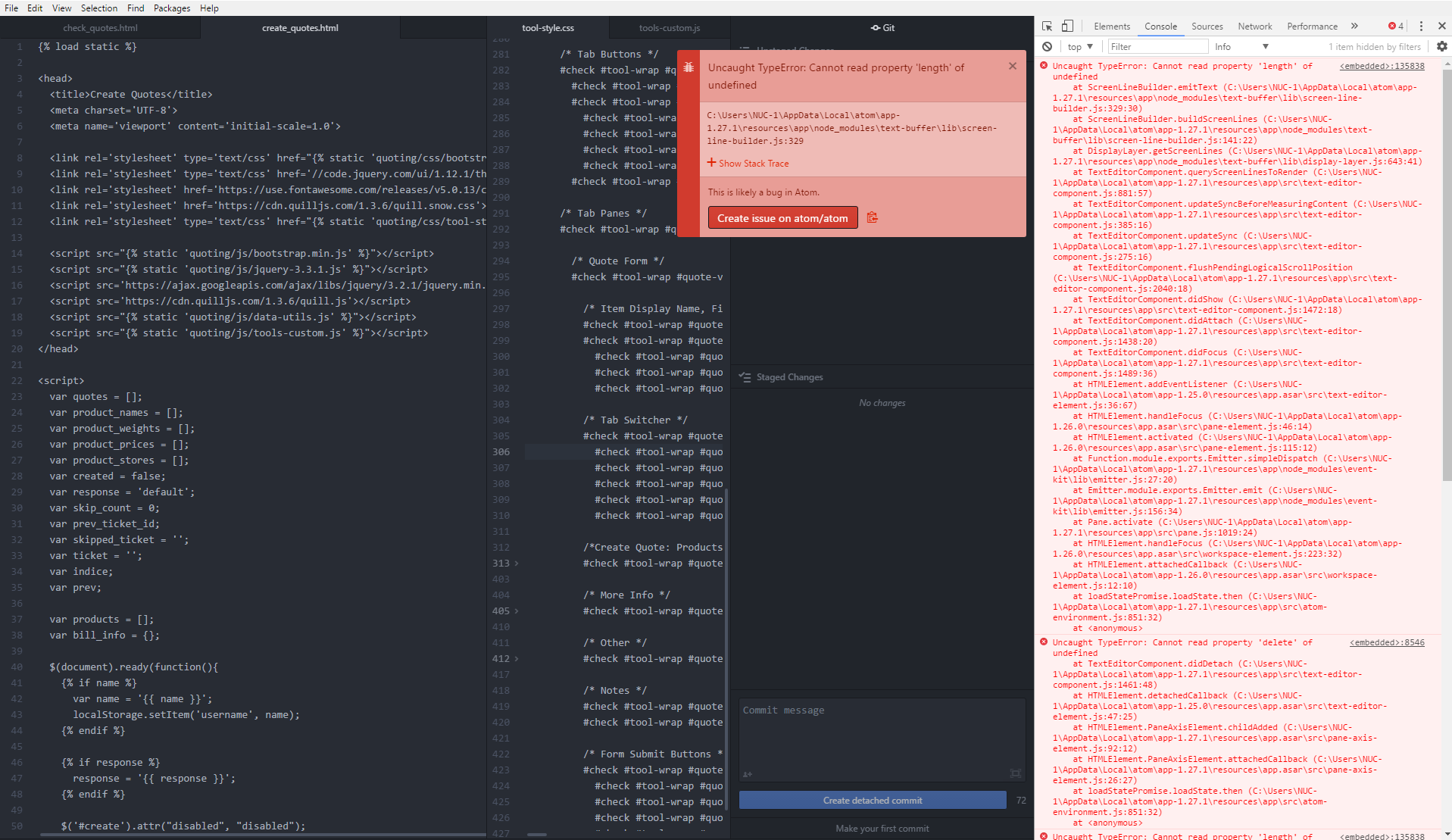The height and width of the screenshot is (840, 1452).
Task: Add co-authors in the commit box
Action: click(x=748, y=774)
